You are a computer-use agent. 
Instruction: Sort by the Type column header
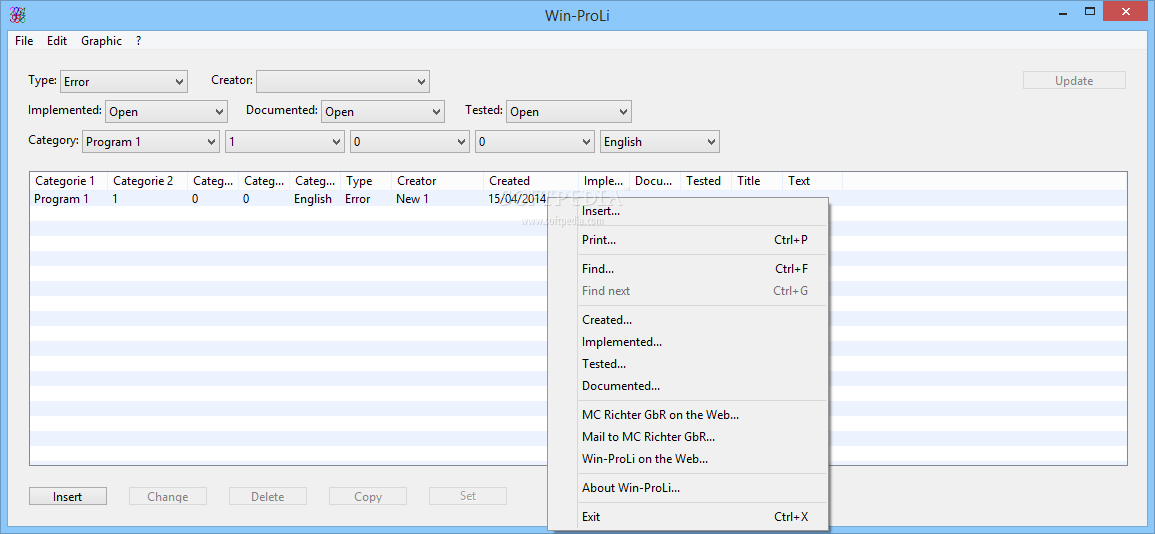point(366,181)
